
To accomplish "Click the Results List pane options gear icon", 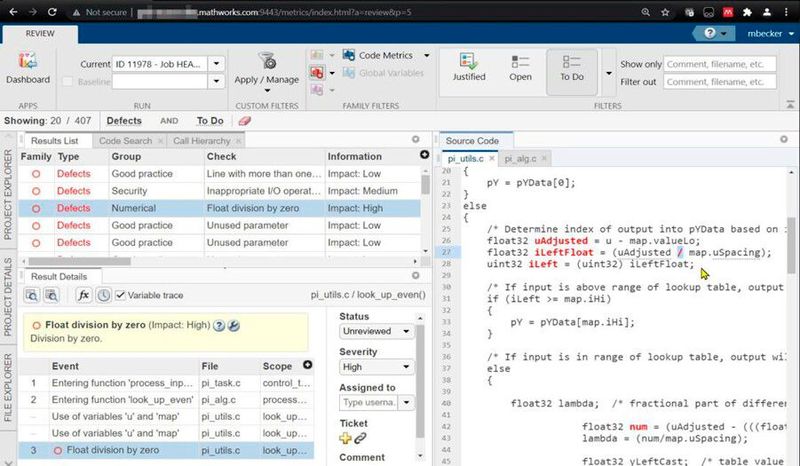I will [x=416, y=139].
